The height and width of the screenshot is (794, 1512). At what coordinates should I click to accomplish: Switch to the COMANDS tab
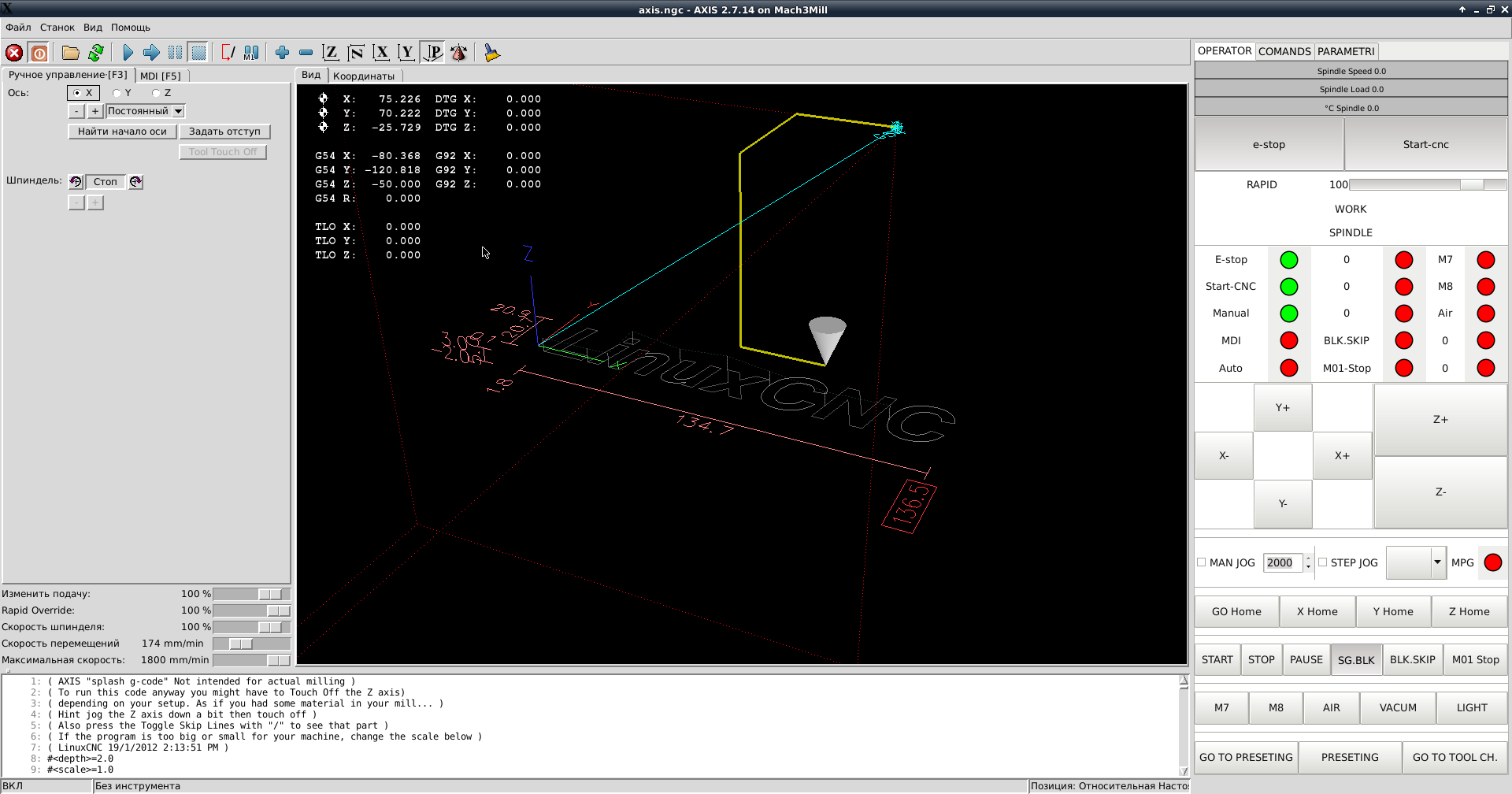(x=1284, y=51)
